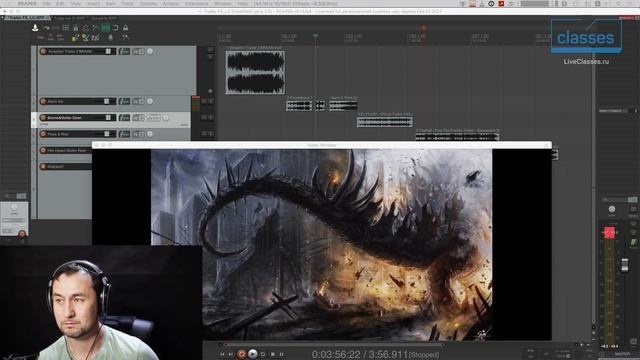Open FX chain of the selected Booms track
Screen dimensions: 640x360
point(124,118)
